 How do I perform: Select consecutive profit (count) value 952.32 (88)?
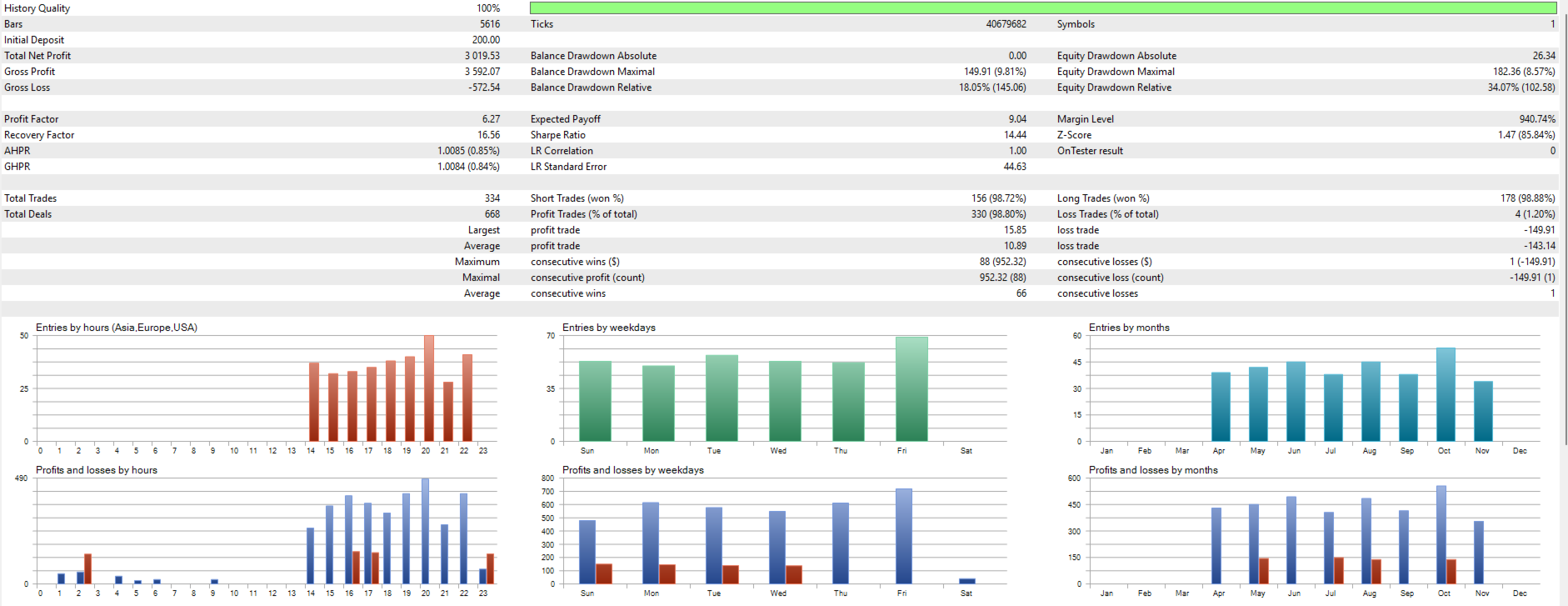(1002, 278)
